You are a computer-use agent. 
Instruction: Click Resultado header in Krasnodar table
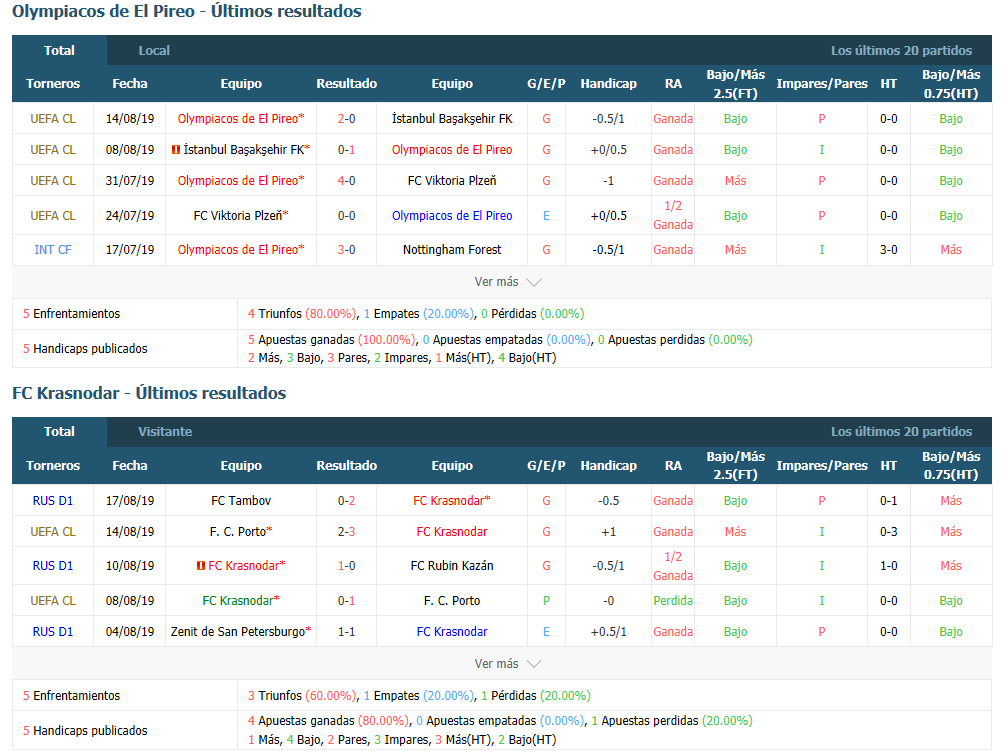point(347,465)
